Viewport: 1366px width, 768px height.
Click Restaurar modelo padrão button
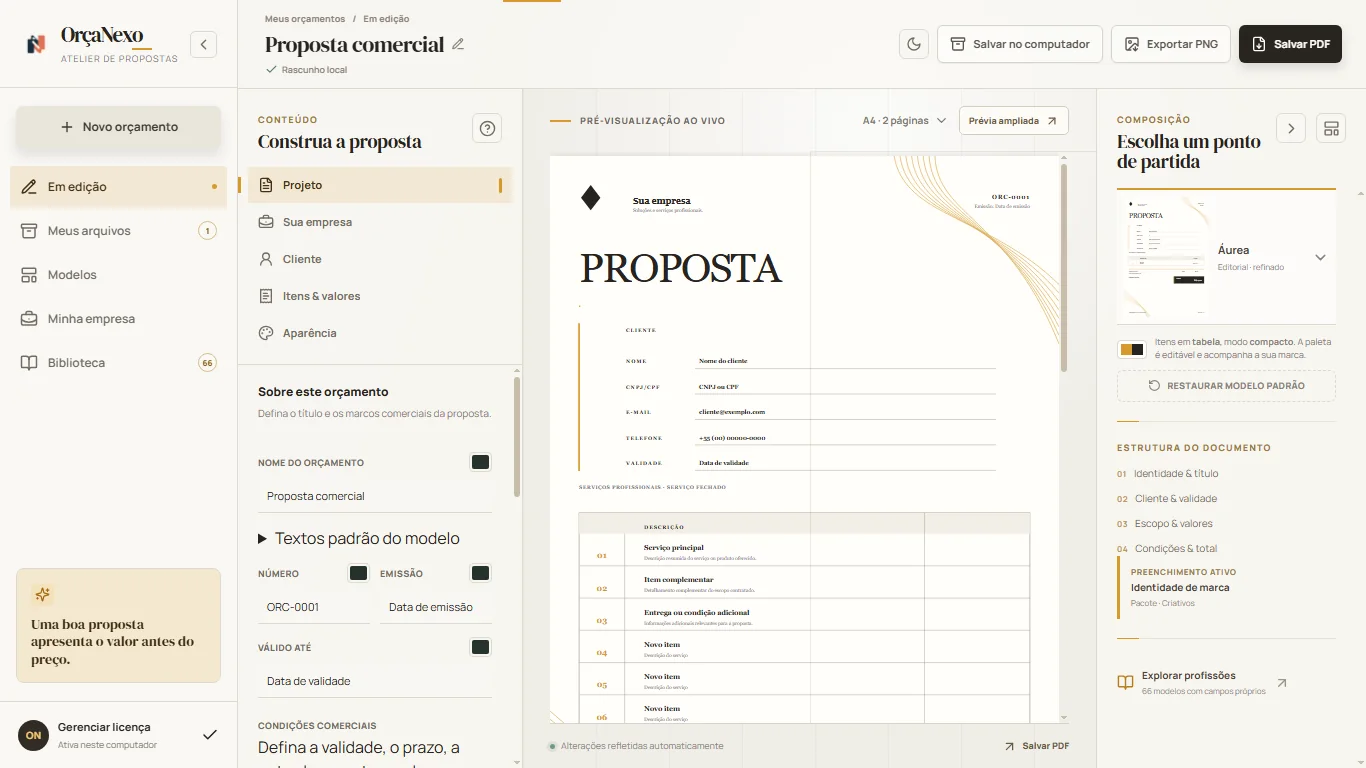(1226, 386)
